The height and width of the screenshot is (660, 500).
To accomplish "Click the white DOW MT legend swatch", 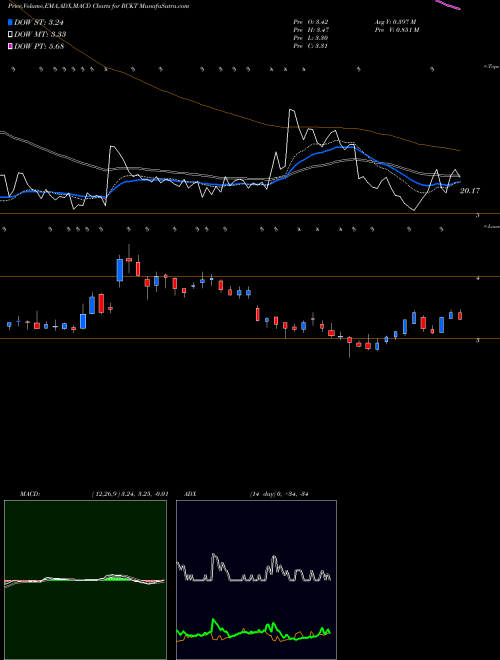I will pos(10,34).
